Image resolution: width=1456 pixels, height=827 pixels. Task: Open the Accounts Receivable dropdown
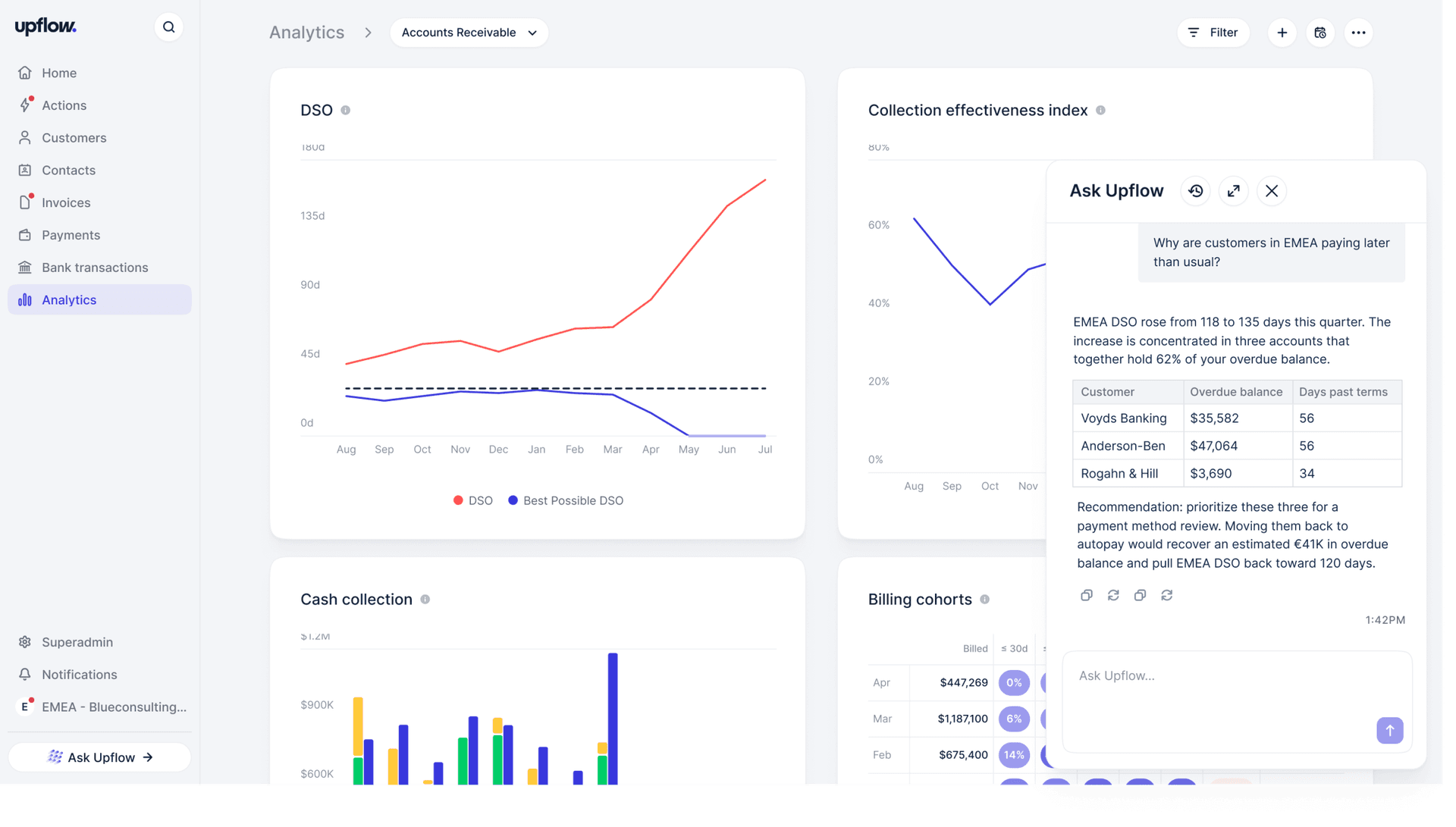(469, 33)
